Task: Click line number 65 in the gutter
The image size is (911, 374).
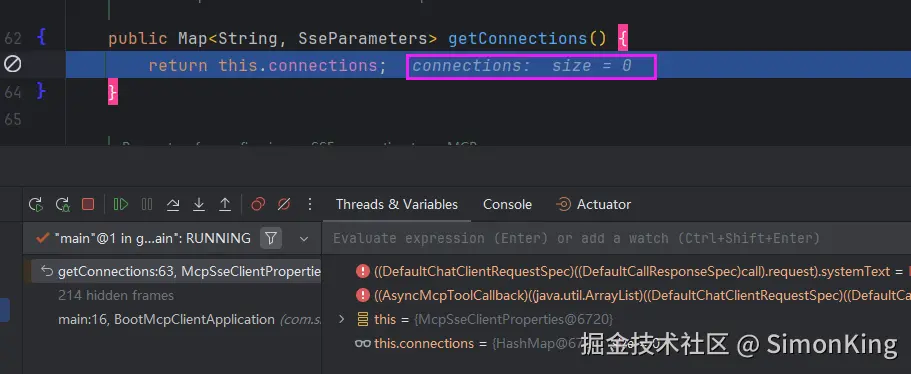Action: (13, 119)
